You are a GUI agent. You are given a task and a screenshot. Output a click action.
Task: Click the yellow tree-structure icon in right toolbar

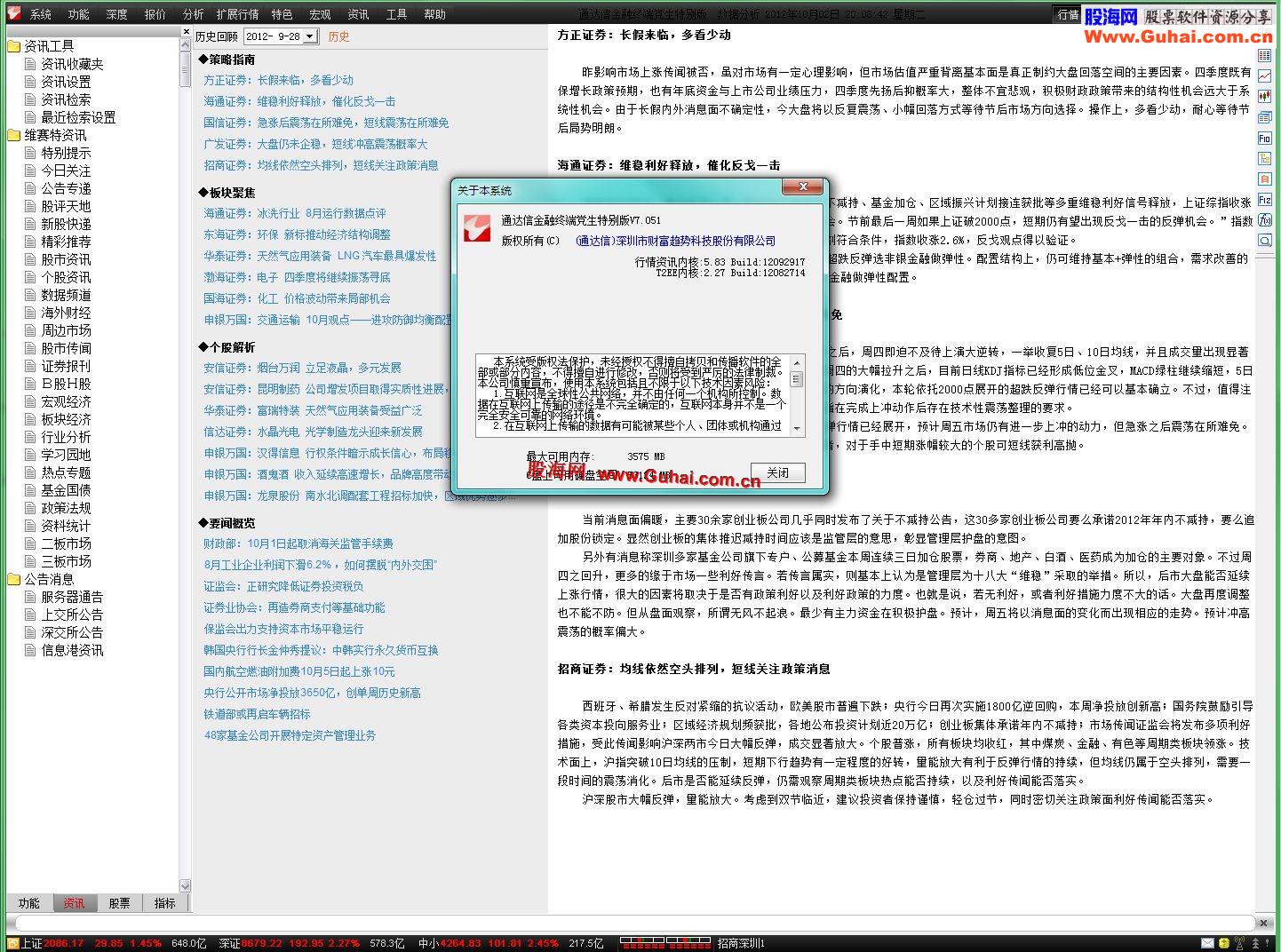click(1265, 158)
